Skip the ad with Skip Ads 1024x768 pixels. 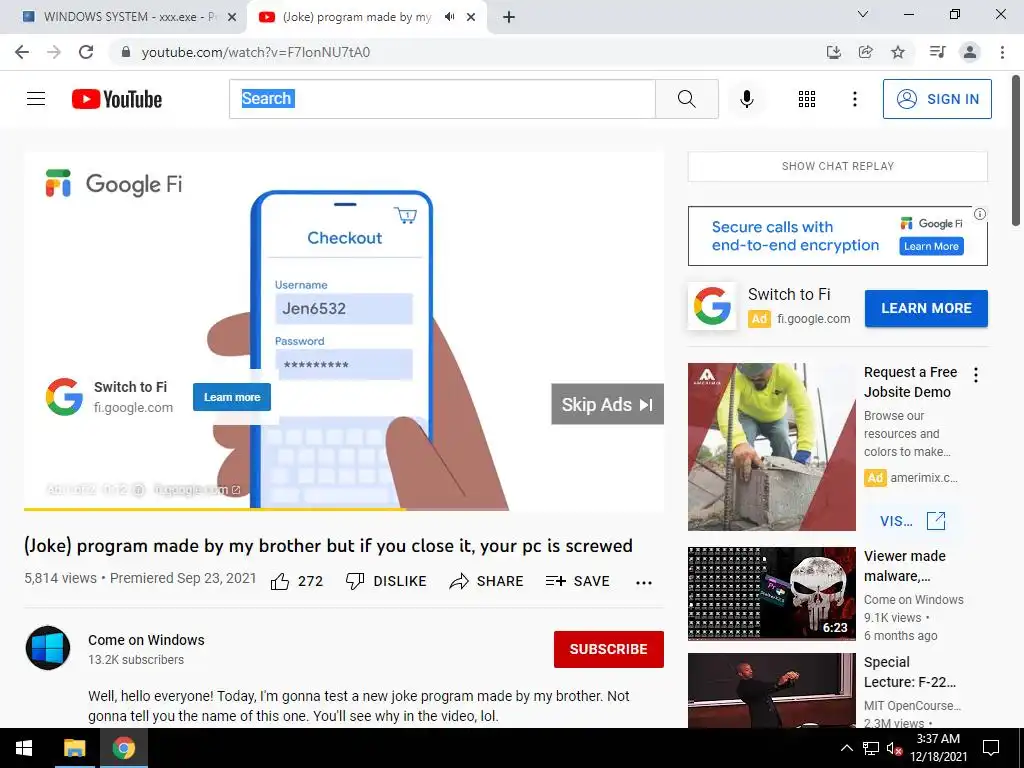point(607,404)
